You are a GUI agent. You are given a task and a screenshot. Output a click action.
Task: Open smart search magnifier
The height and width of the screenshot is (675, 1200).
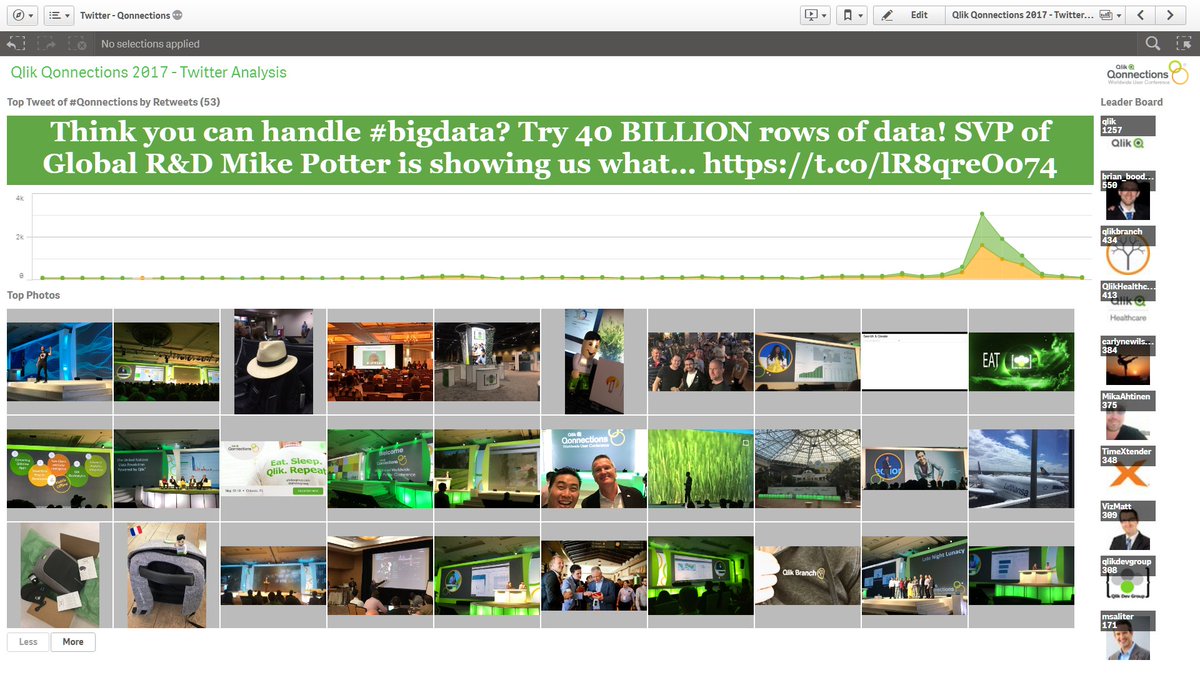tap(1153, 44)
